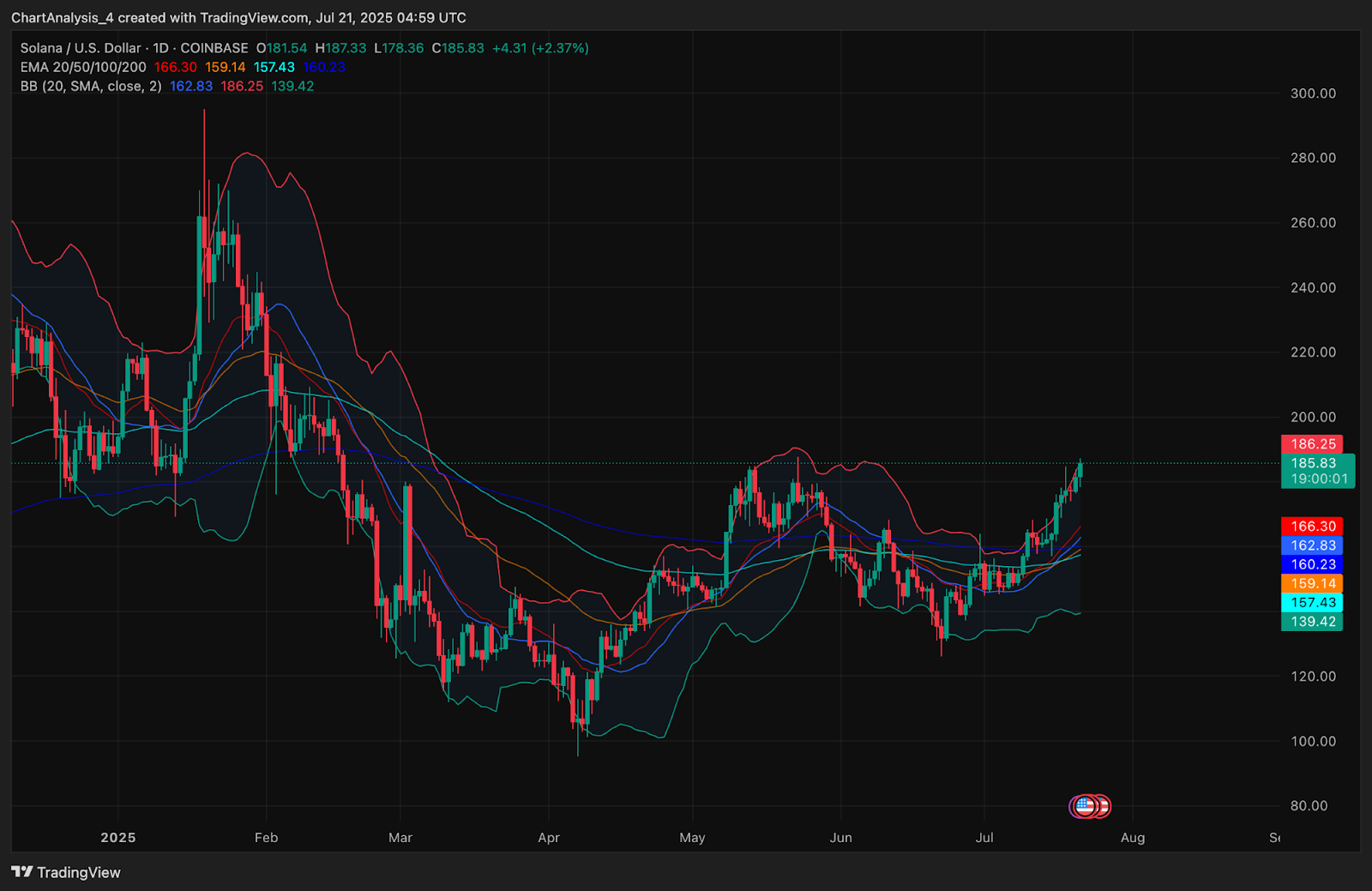1372x891 pixels.
Task: Click the red 166.30 EMA price tag
Action: pos(1312,527)
